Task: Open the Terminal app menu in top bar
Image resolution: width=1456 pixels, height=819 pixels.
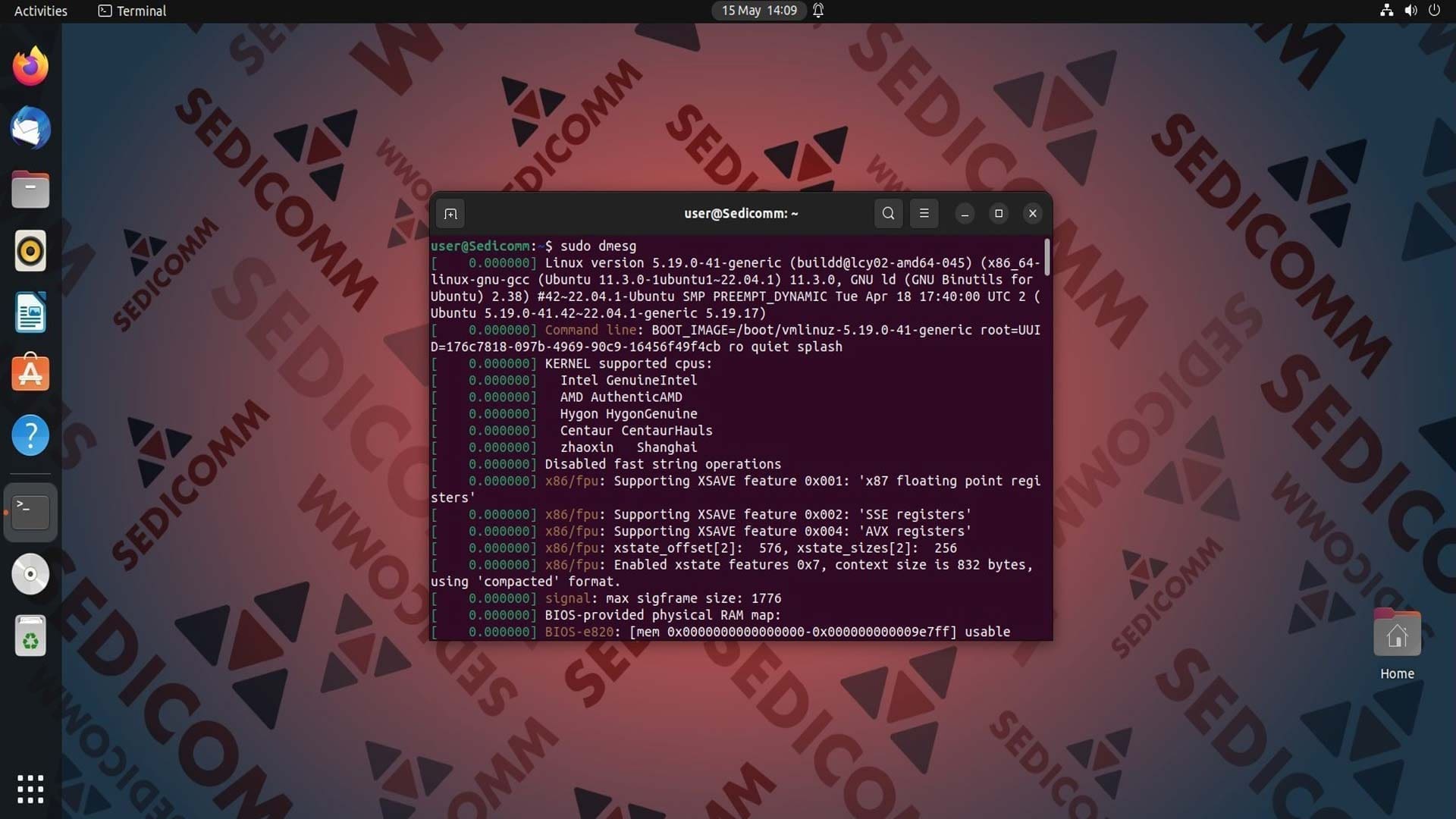Action: 133,11
